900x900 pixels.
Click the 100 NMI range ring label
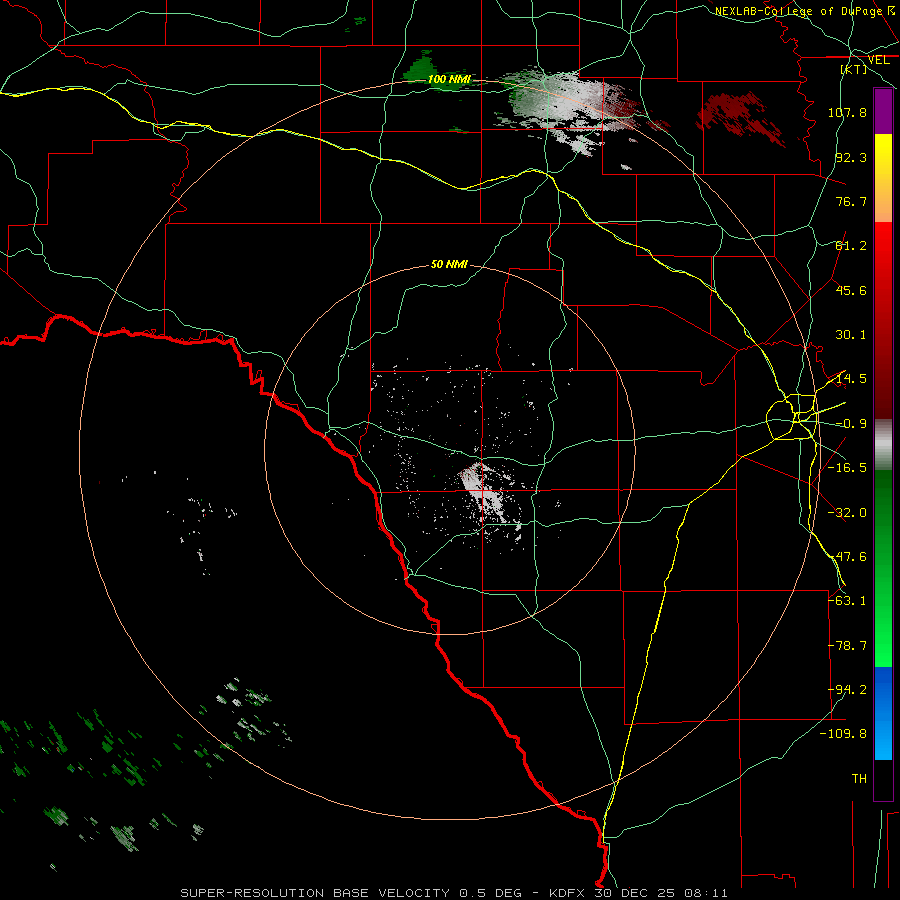coord(449,79)
